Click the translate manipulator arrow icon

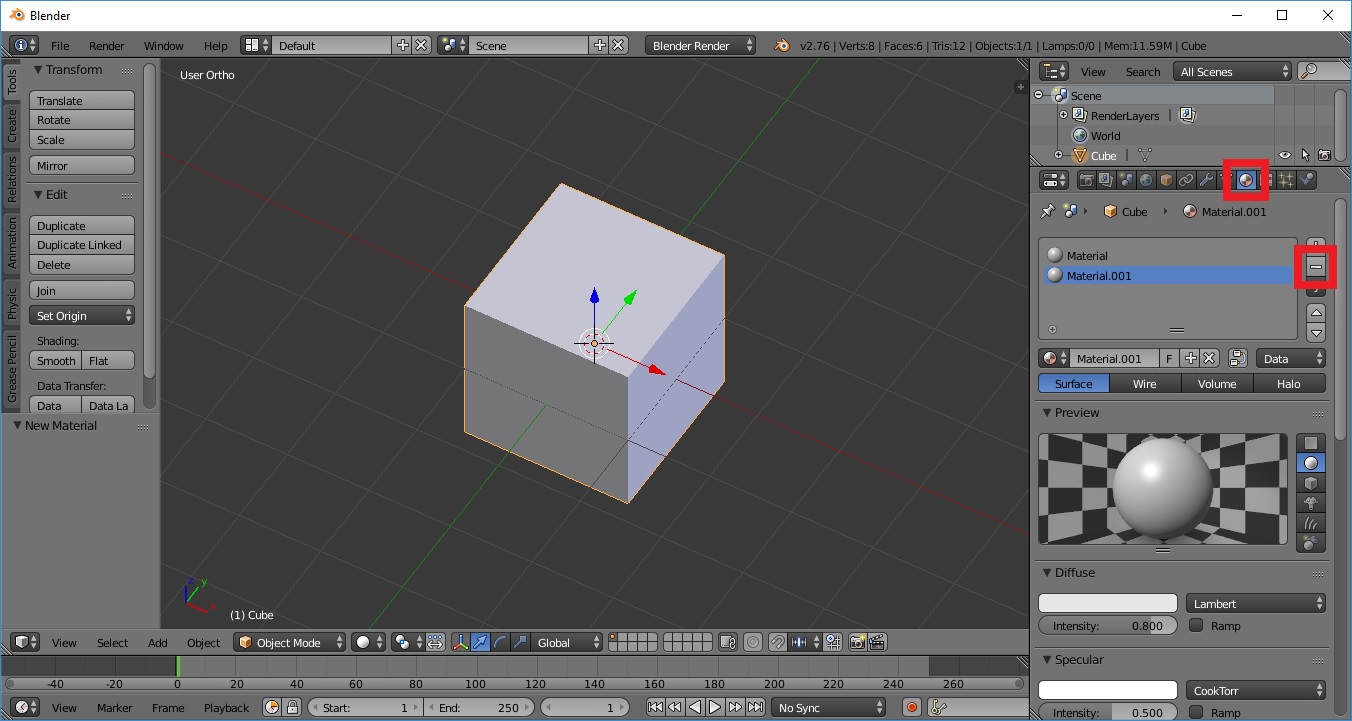pos(480,642)
